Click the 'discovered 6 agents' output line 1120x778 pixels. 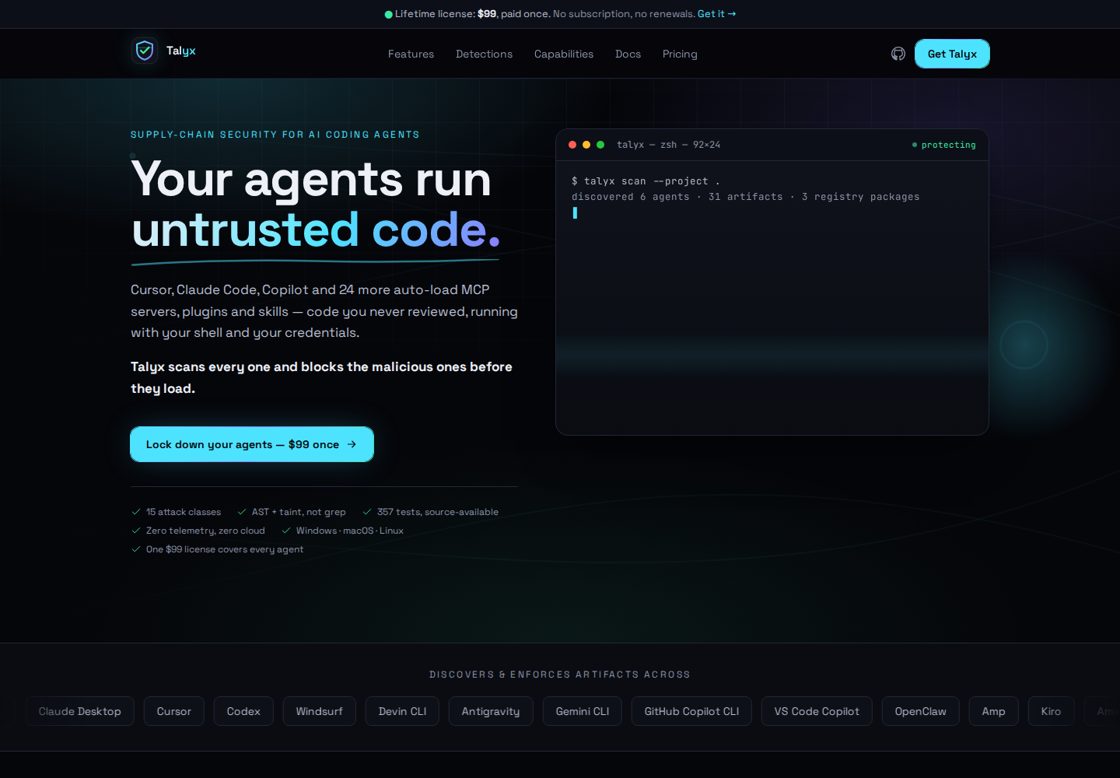[x=745, y=196]
